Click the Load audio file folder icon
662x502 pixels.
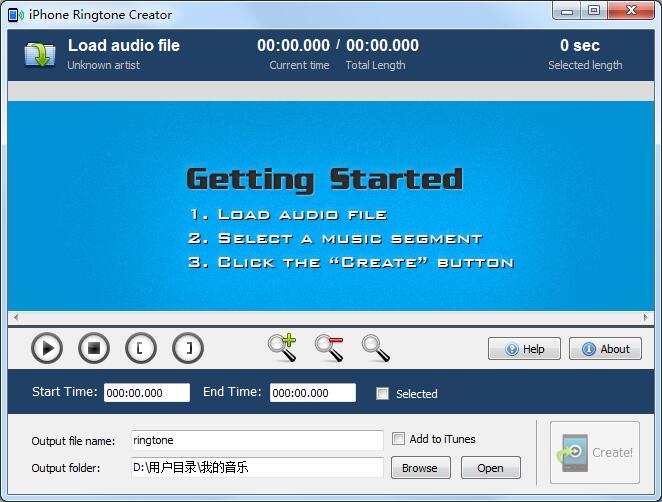point(40,54)
